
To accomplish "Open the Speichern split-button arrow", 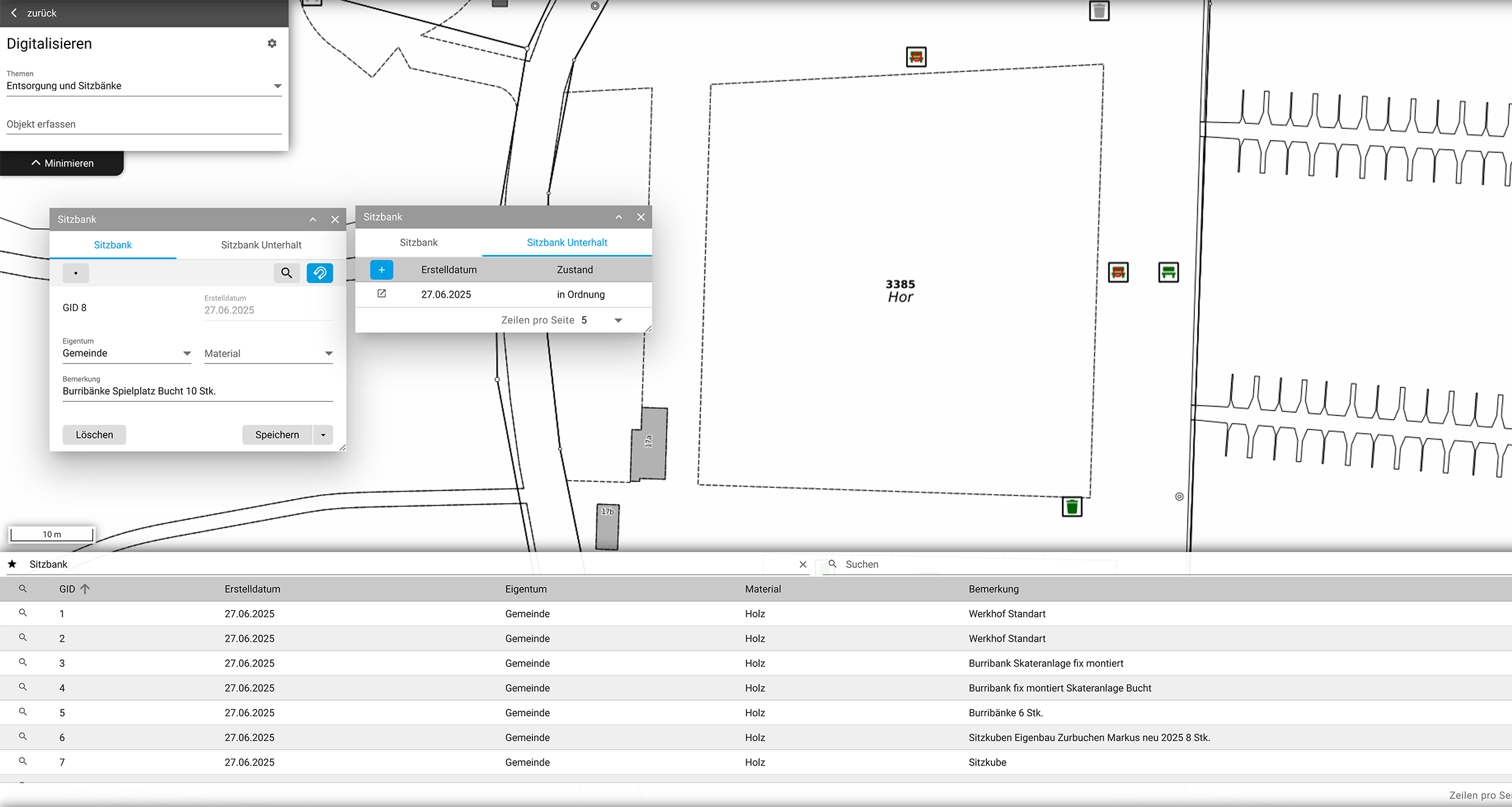I will (x=323, y=435).
